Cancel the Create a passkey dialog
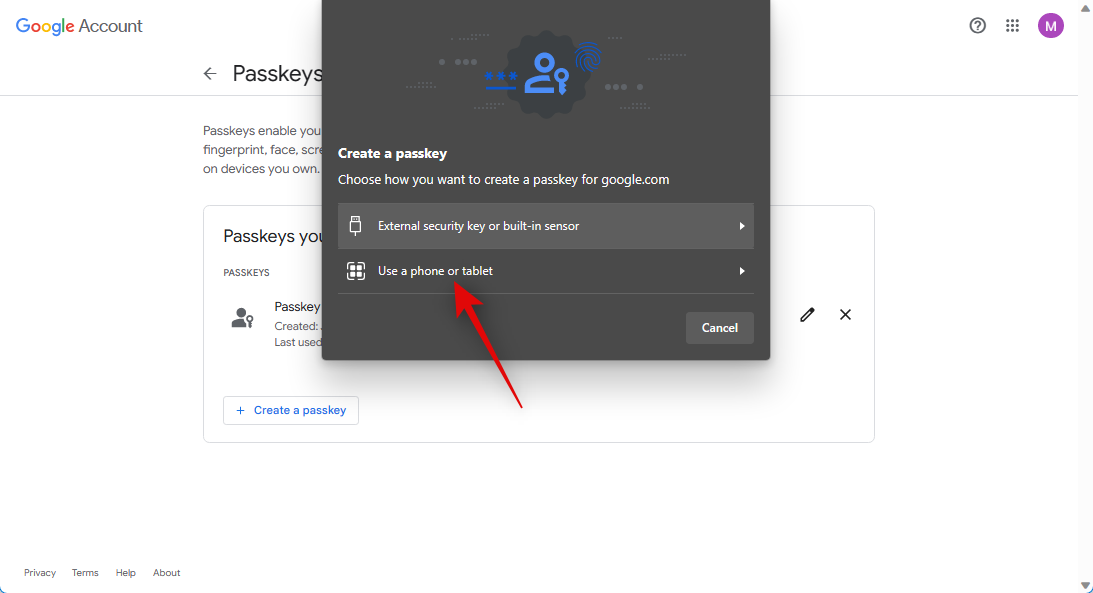 point(719,328)
